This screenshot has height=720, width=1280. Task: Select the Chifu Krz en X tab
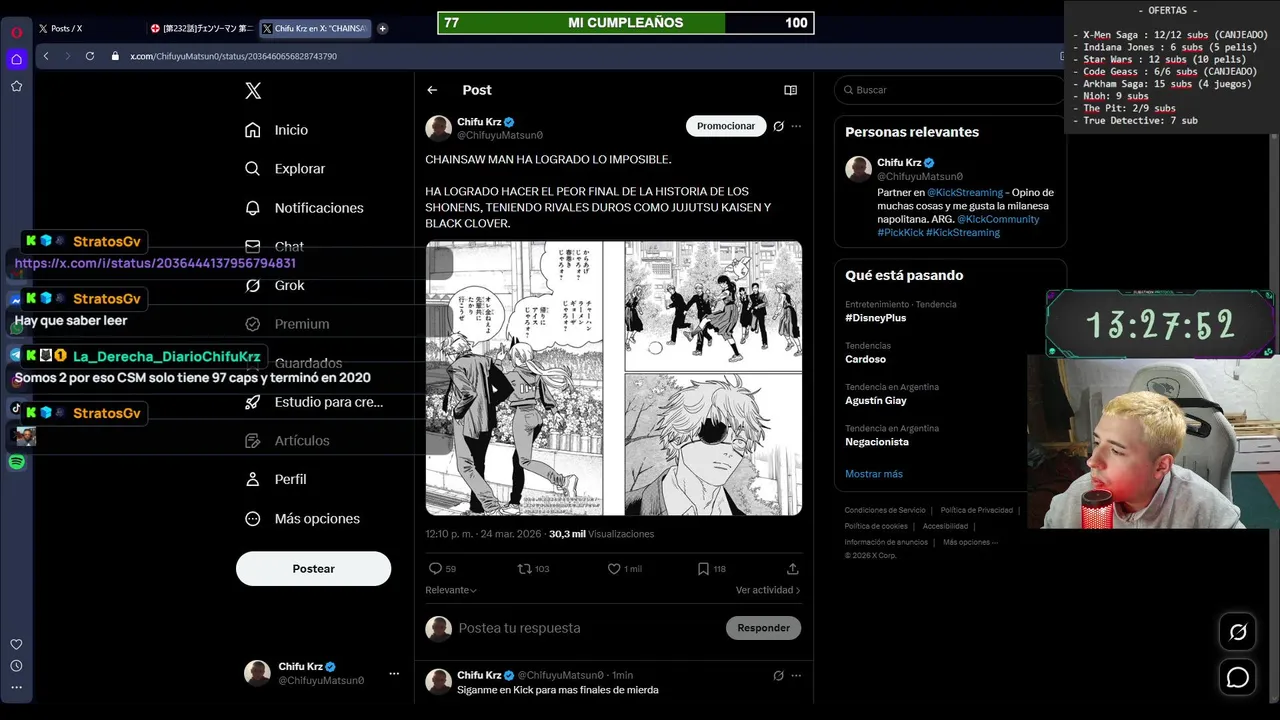click(x=314, y=28)
